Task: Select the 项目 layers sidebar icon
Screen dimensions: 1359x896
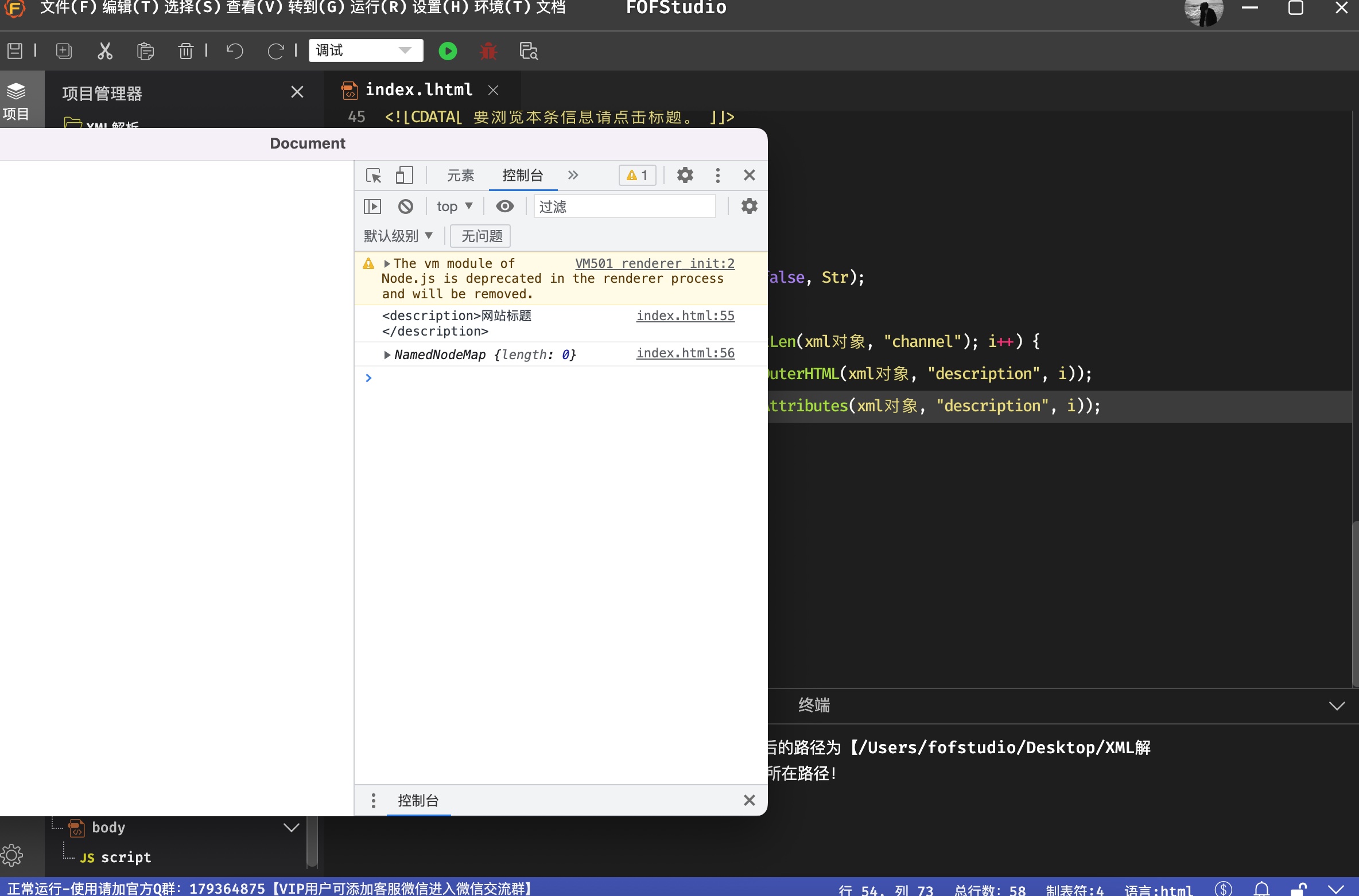Action: click(x=16, y=101)
